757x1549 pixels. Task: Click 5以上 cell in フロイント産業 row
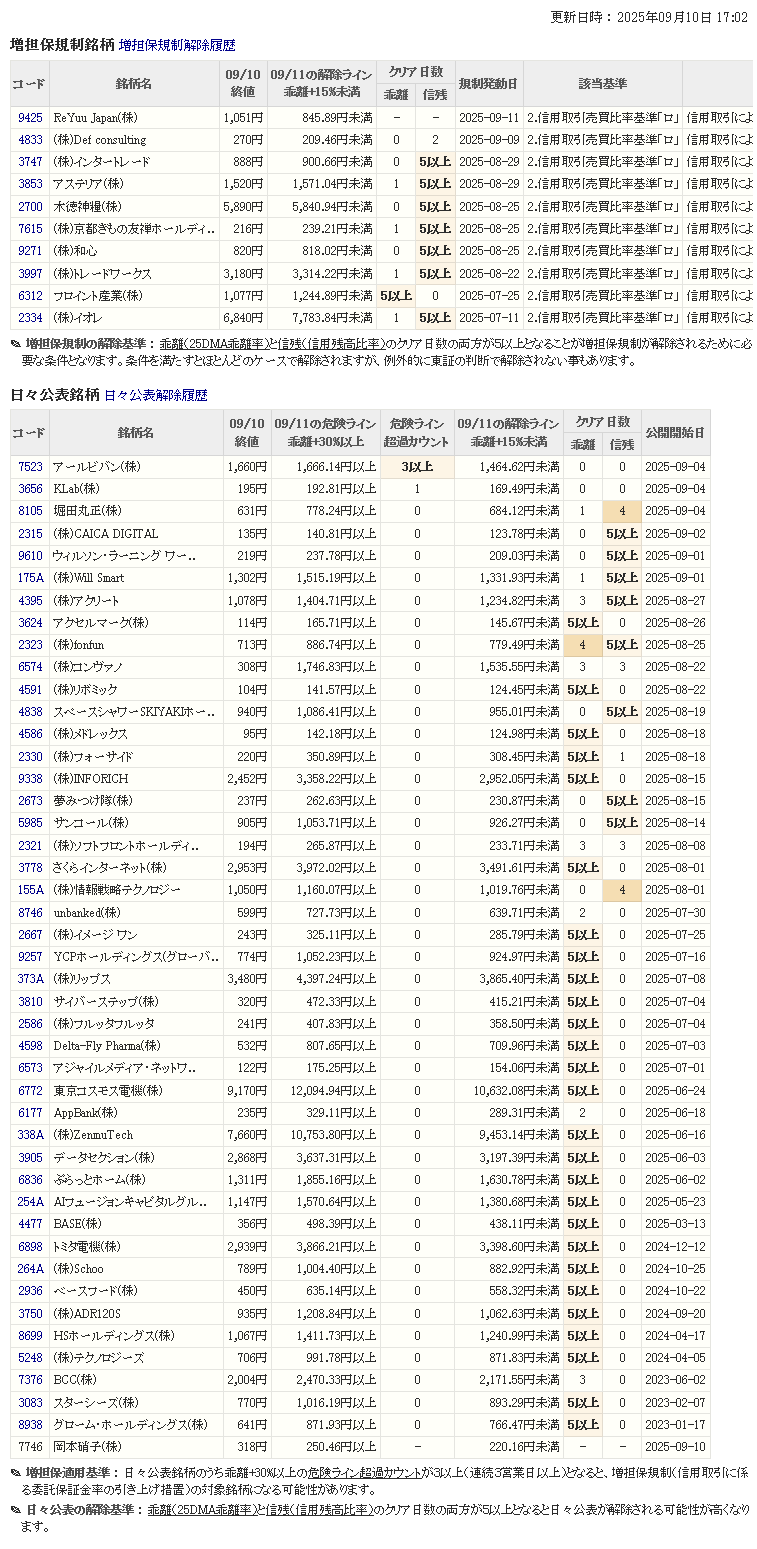pyautogui.click(x=396, y=296)
